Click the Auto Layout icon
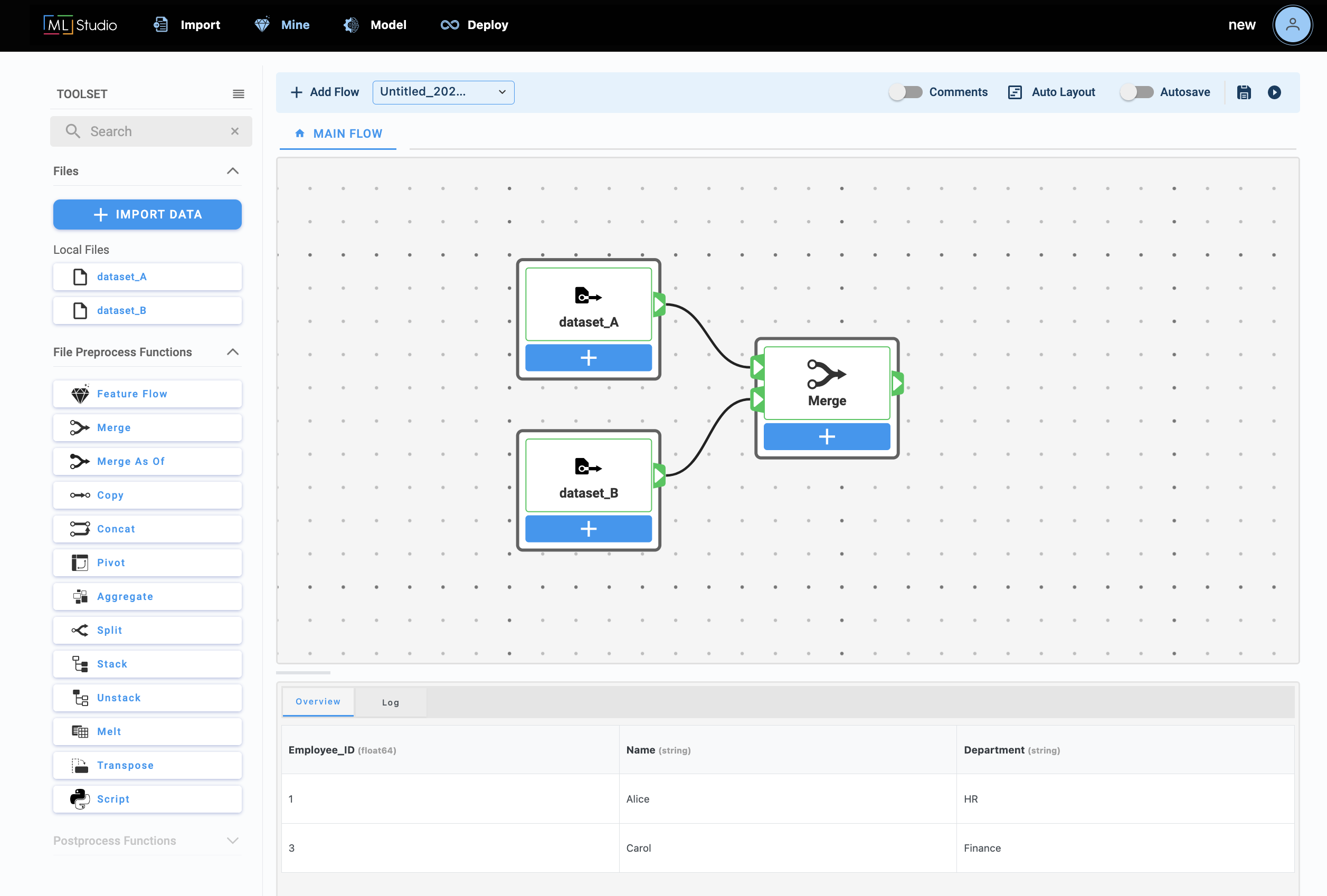This screenshot has height=896, width=1327. (1014, 92)
